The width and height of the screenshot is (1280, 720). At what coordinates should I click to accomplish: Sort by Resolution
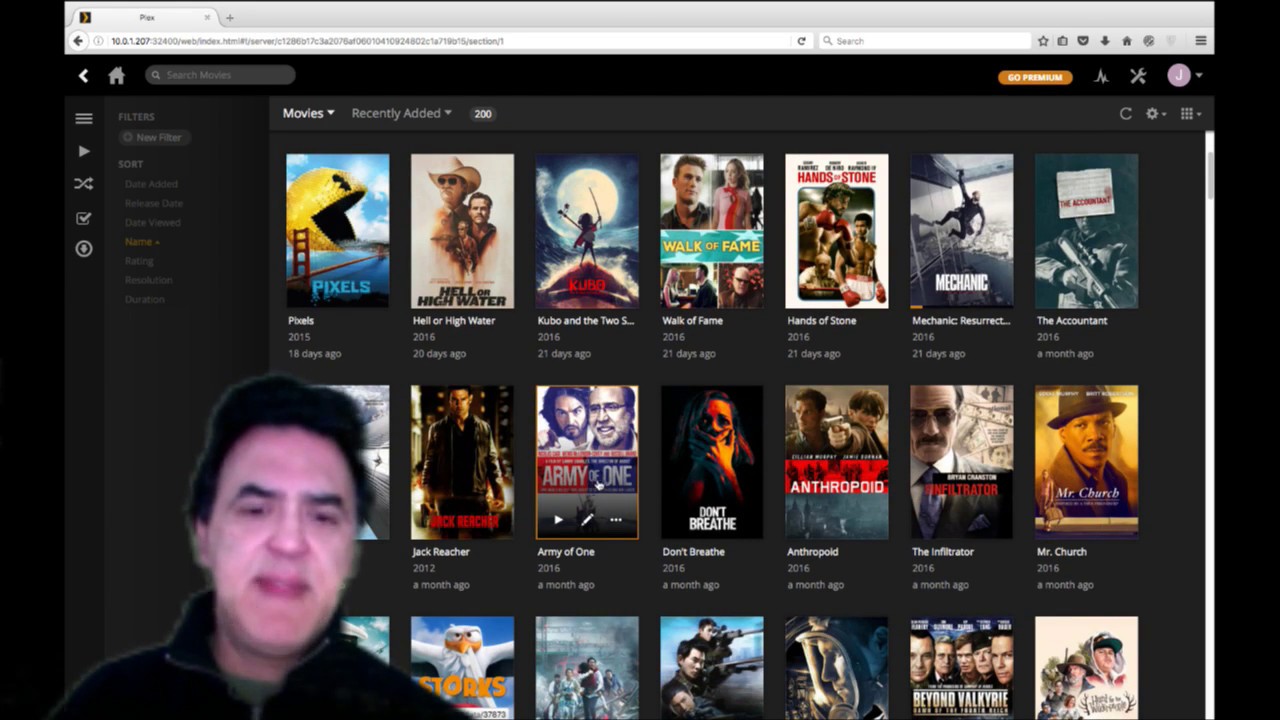(x=149, y=280)
